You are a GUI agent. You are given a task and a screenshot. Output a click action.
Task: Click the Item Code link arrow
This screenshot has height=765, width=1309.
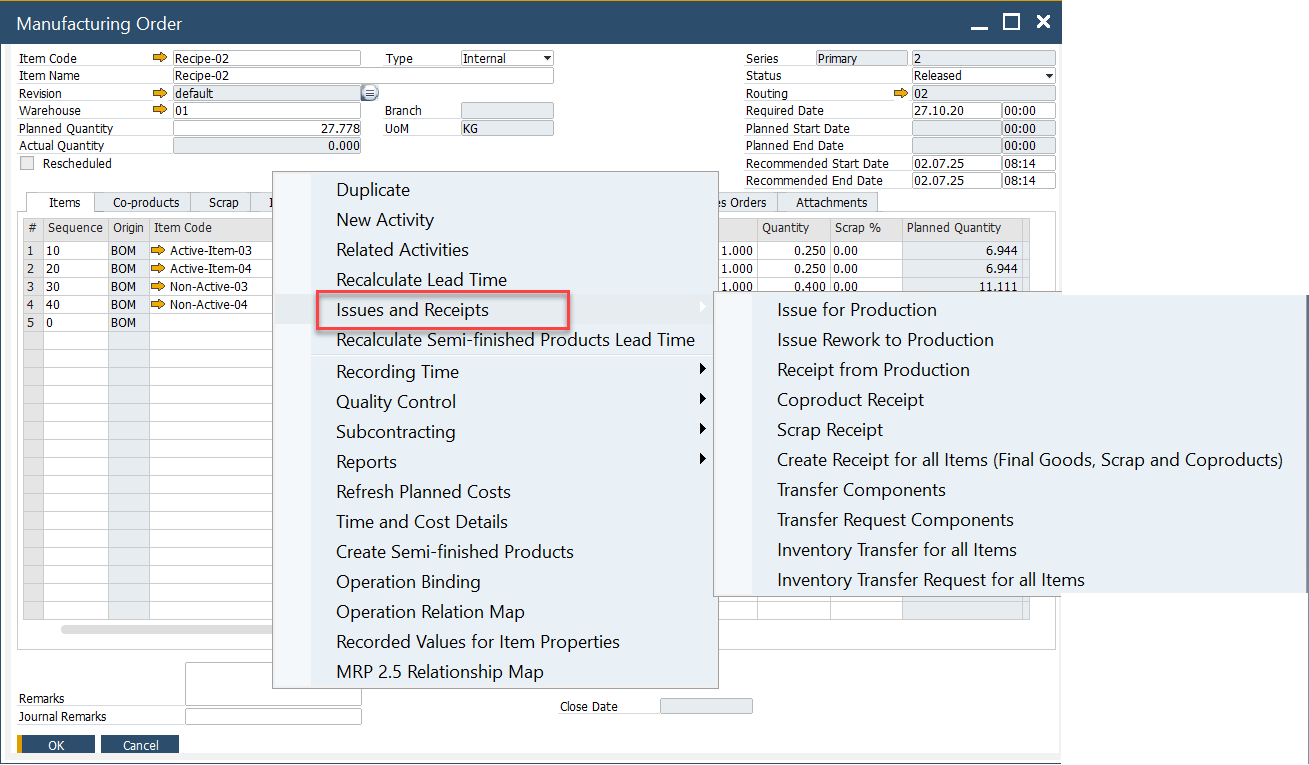[x=159, y=58]
